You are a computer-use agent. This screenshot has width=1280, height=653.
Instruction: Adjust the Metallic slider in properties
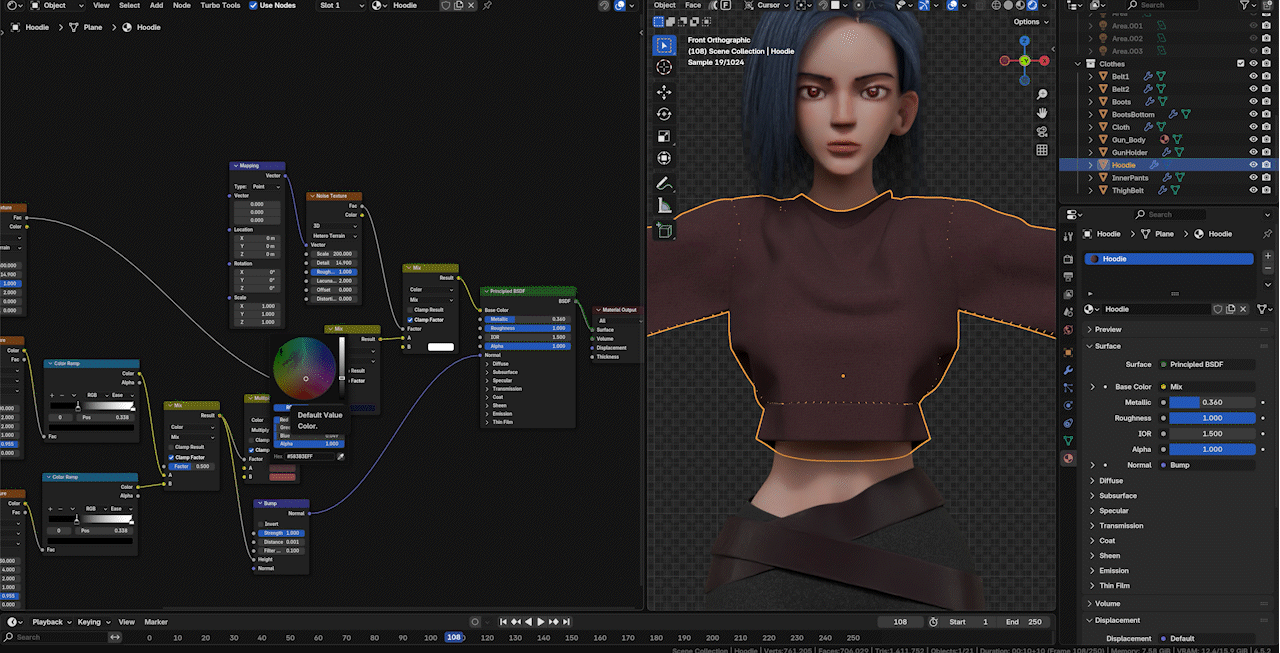pos(1212,402)
